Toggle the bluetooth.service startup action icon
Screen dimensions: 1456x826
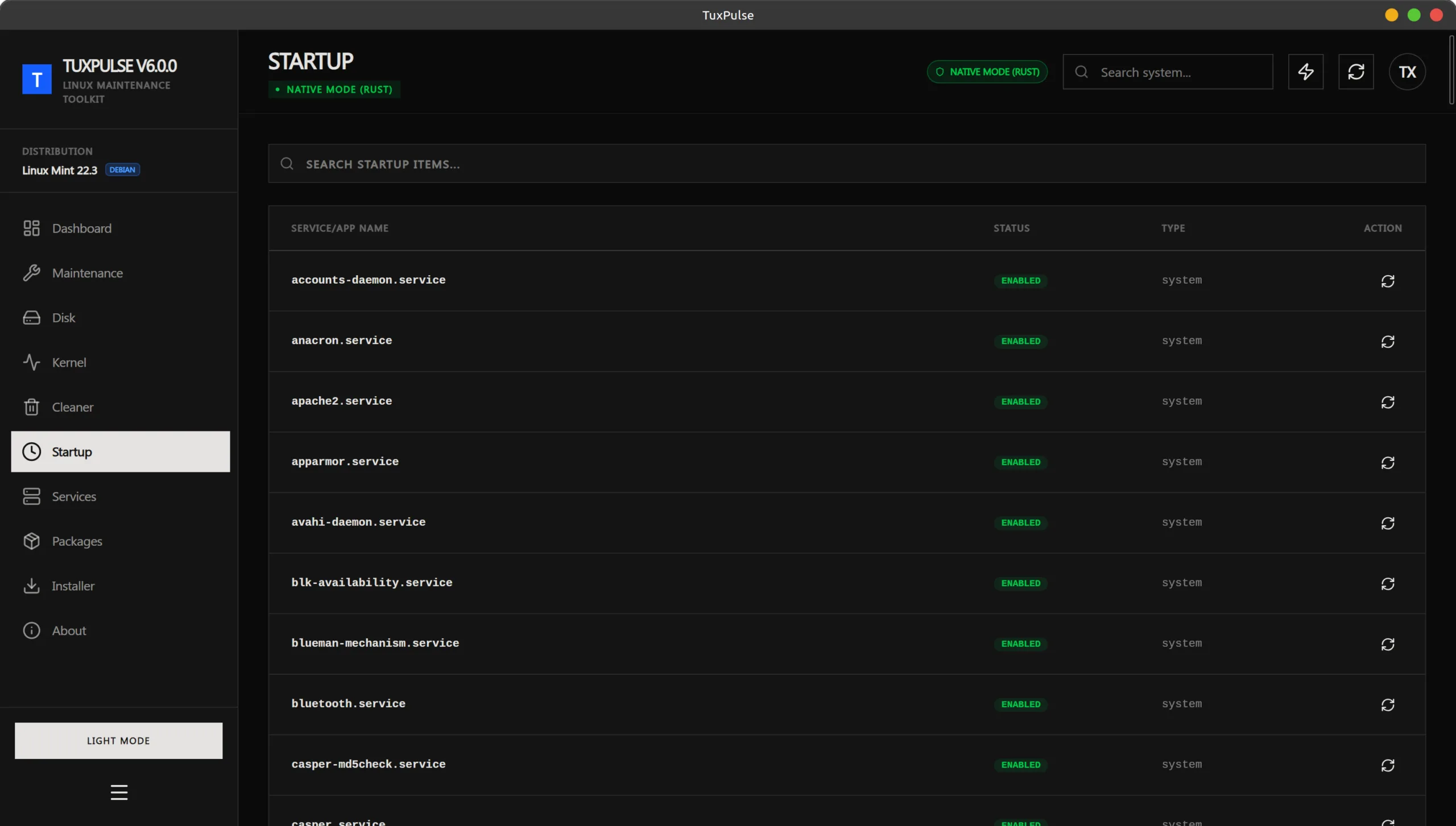tap(1388, 704)
